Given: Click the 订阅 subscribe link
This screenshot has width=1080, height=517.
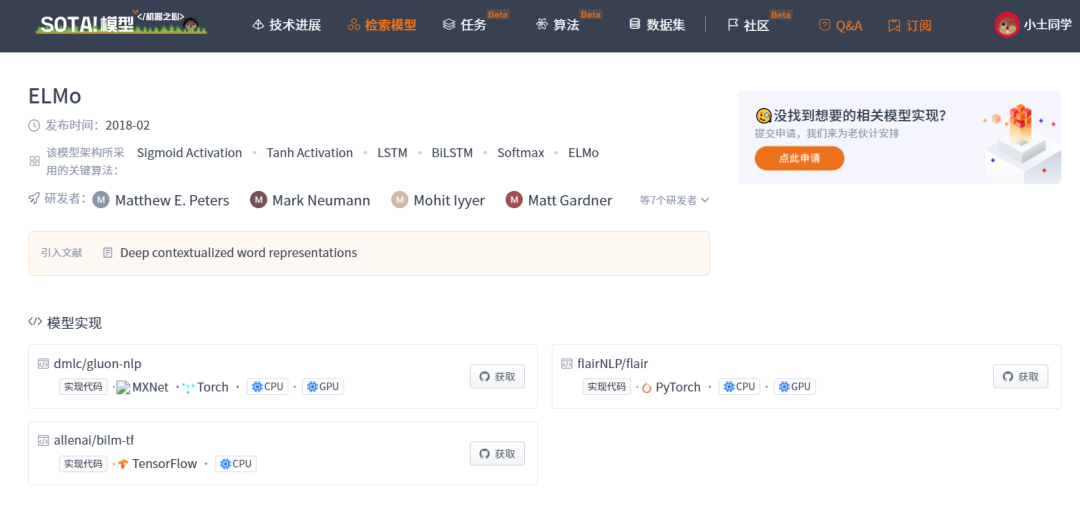Looking at the screenshot, I should [x=910, y=25].
